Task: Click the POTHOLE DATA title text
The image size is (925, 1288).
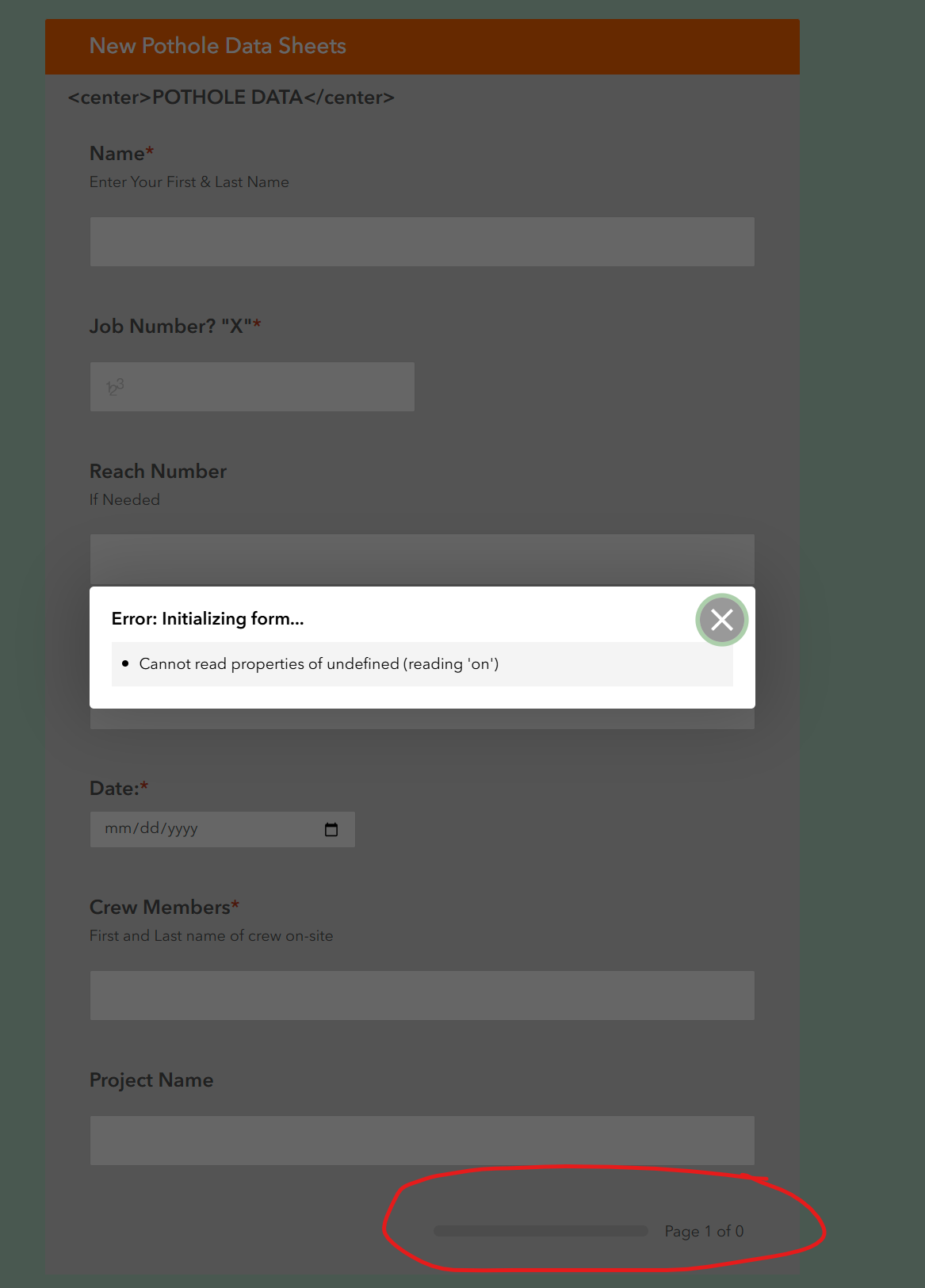Action: (x=231, y=97)
